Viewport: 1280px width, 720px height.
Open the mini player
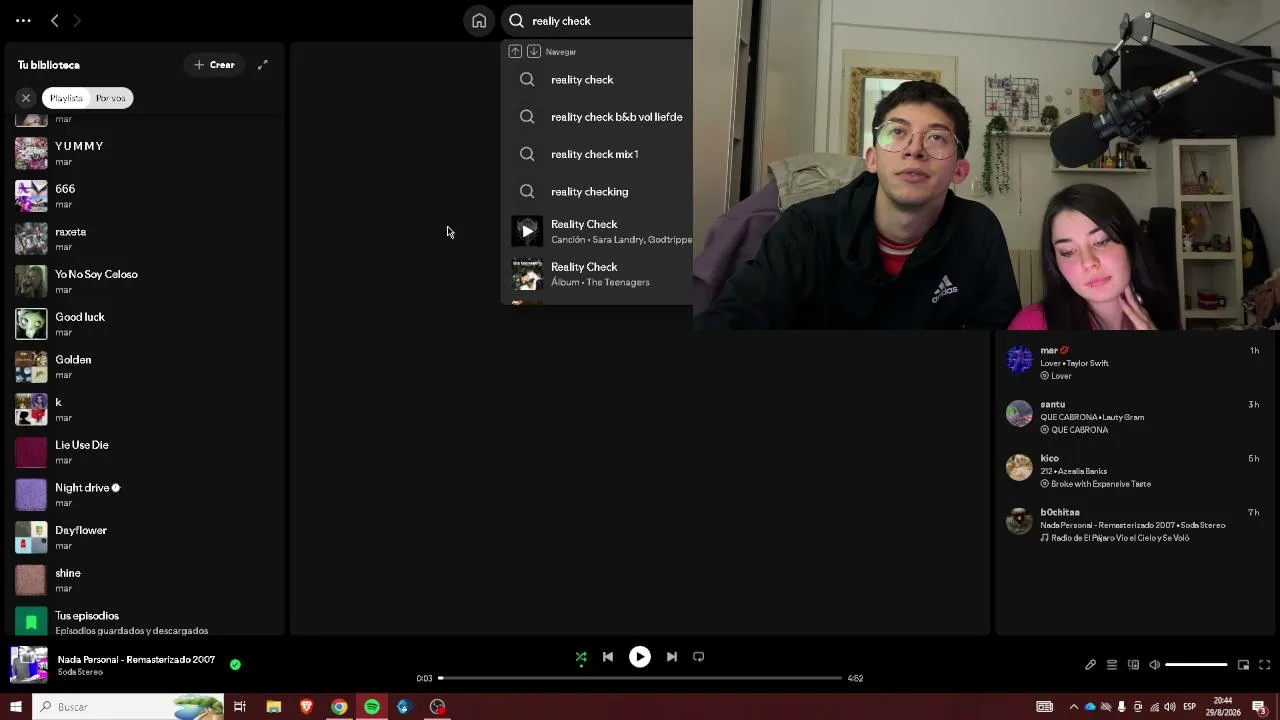point(1243,665)
